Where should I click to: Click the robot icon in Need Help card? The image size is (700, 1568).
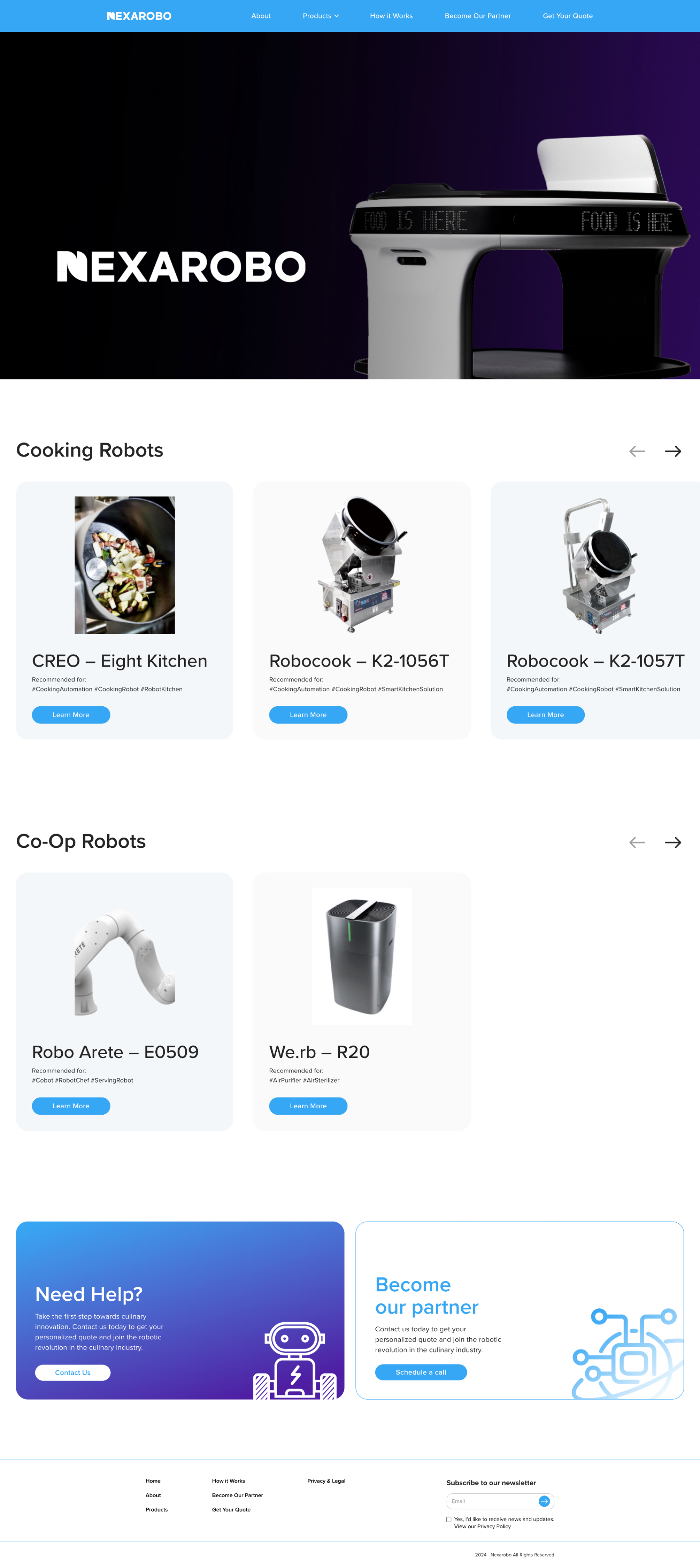295,1360
